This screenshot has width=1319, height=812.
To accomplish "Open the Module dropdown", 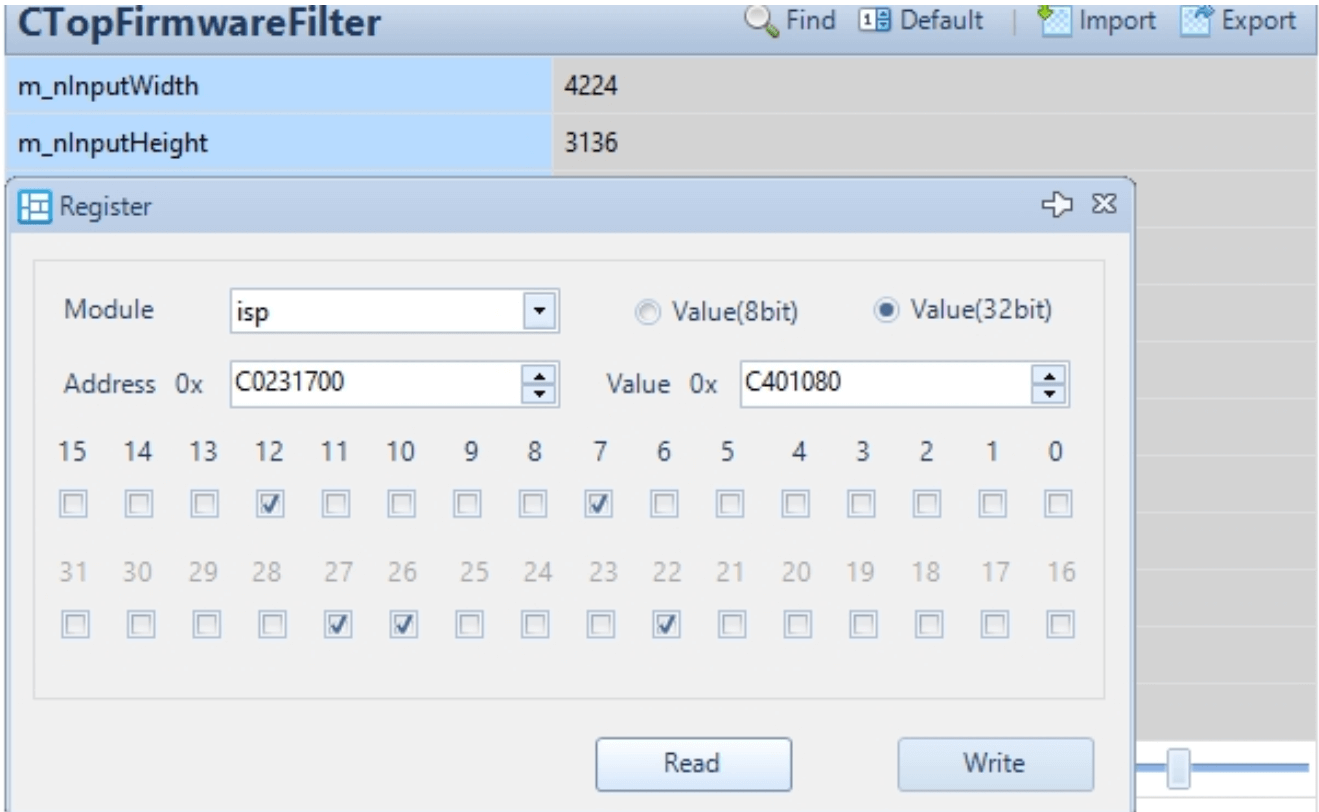I will 540,310.
